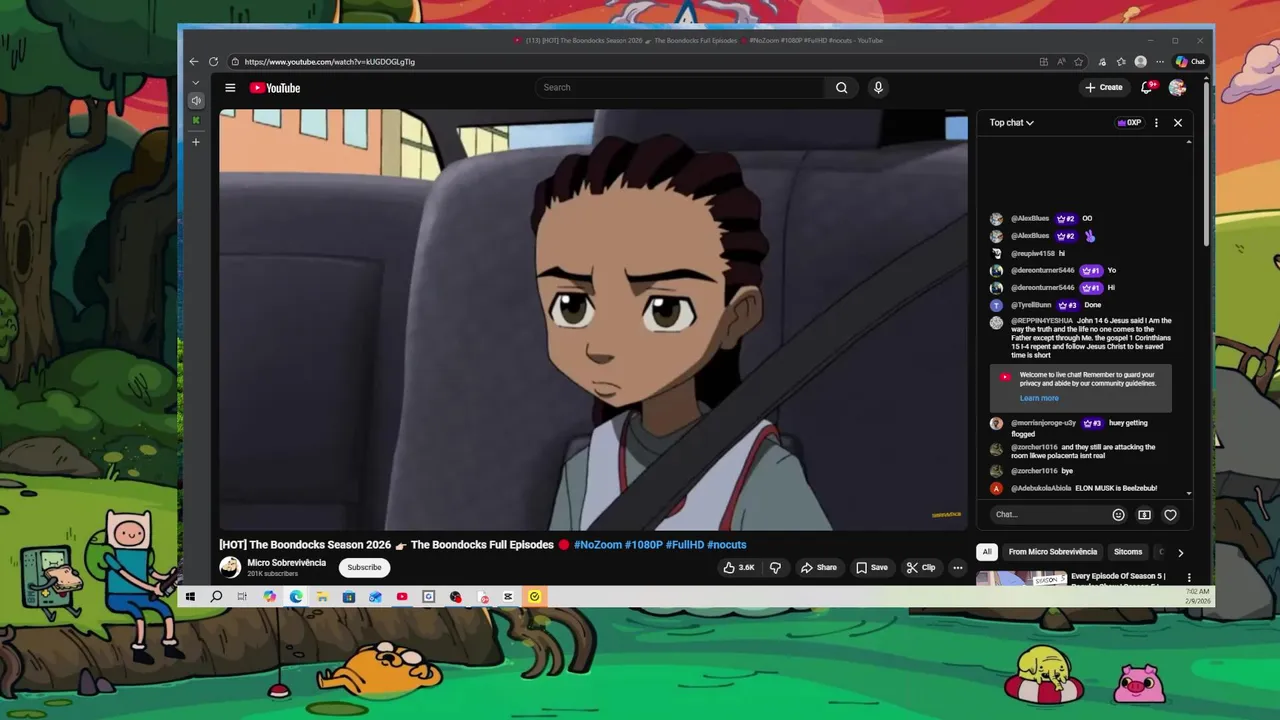
Task: Open Micro Sobrevivência channel avatar
Action: (230, 567)
